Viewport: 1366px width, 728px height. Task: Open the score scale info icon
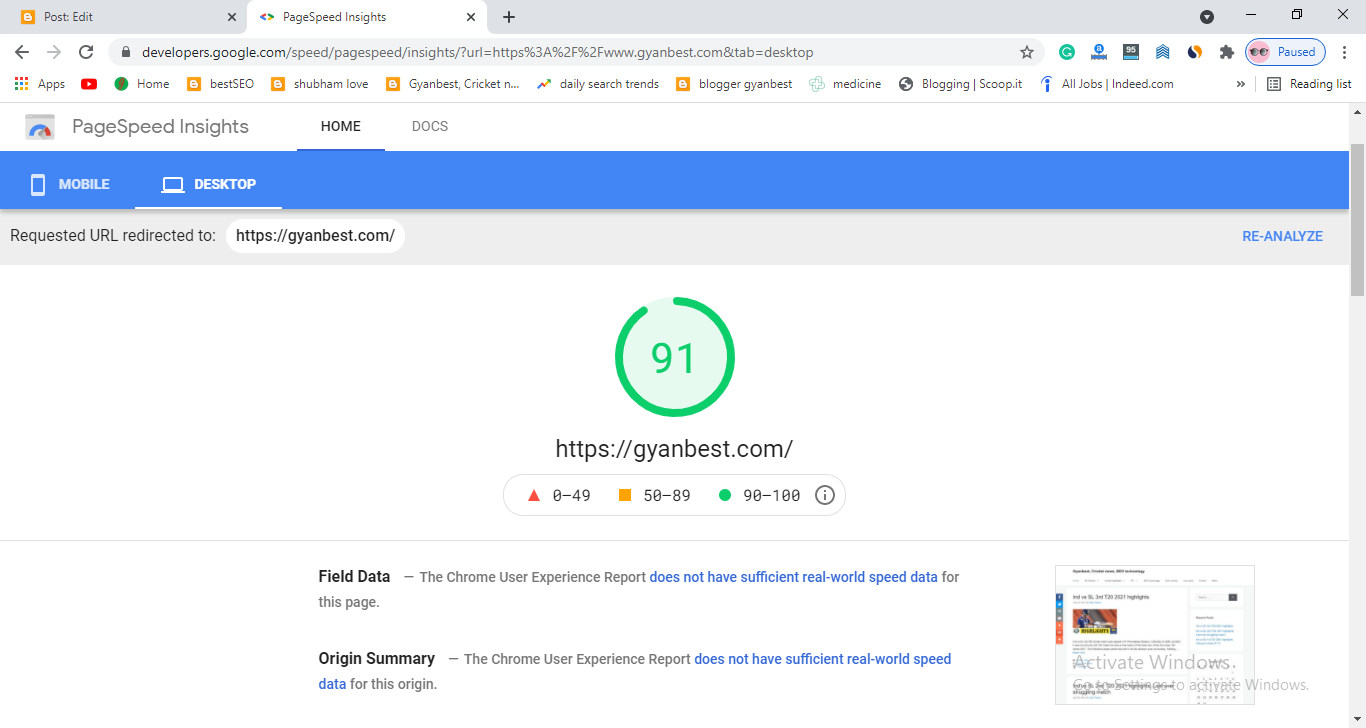825,495
